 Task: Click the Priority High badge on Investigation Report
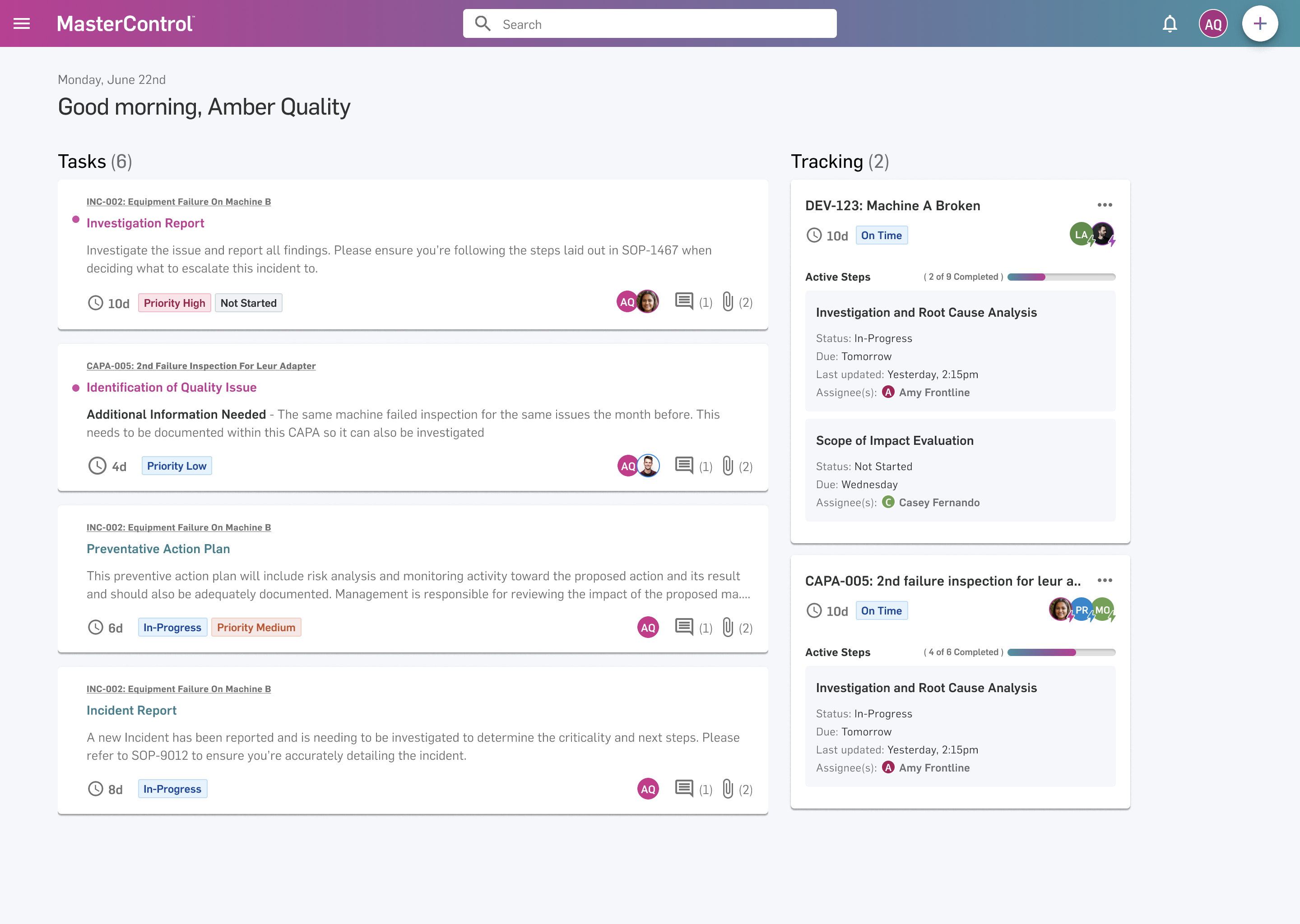(174, 303)
